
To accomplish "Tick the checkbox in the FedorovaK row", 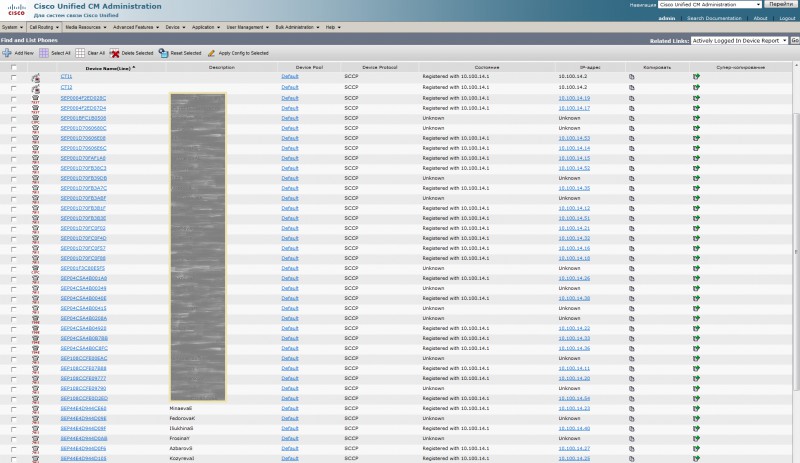I will tap(14, 420).
